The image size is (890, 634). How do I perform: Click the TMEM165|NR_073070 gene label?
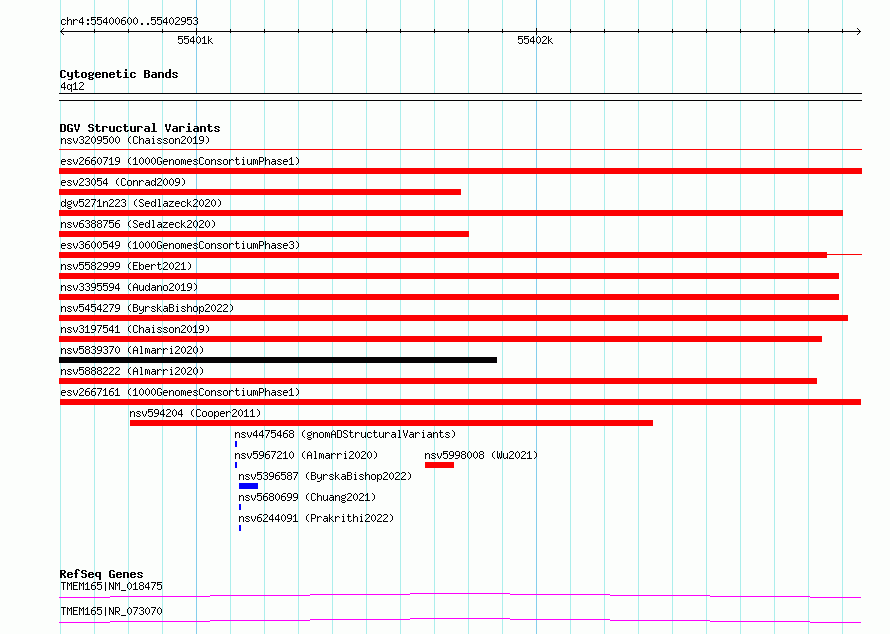111,611
